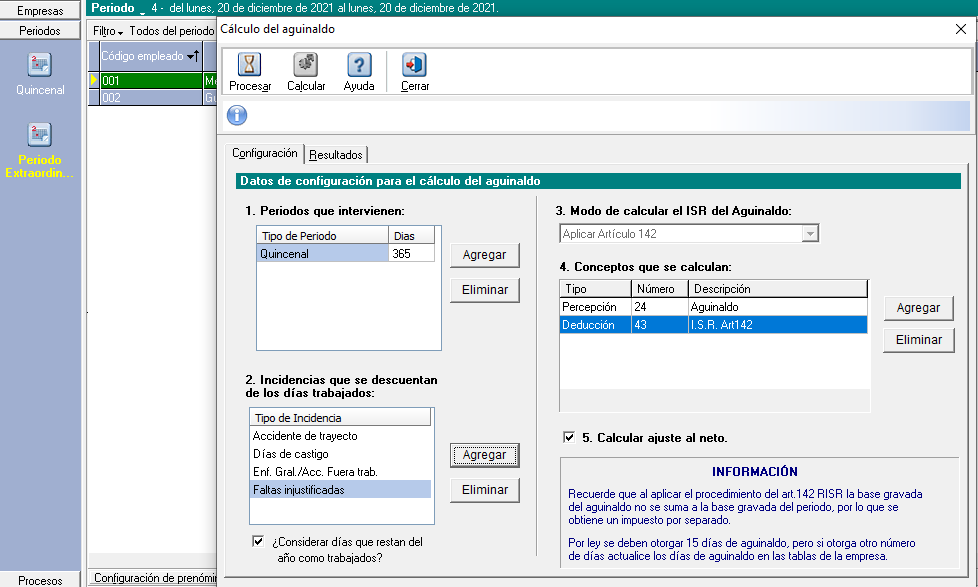The width and height of the screenshot is (978, 587).
Task: Select 'Días de castigo' incidence
Action: (341, 454)
